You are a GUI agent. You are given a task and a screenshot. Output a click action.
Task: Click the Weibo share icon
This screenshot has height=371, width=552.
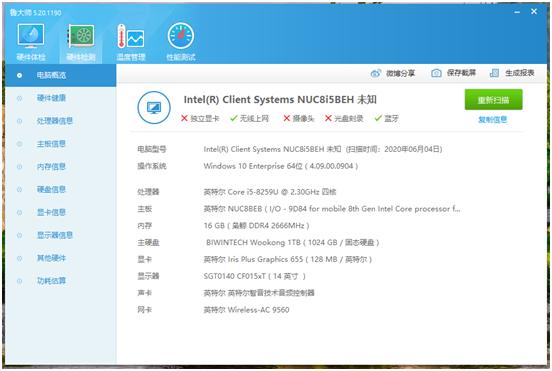376,73
